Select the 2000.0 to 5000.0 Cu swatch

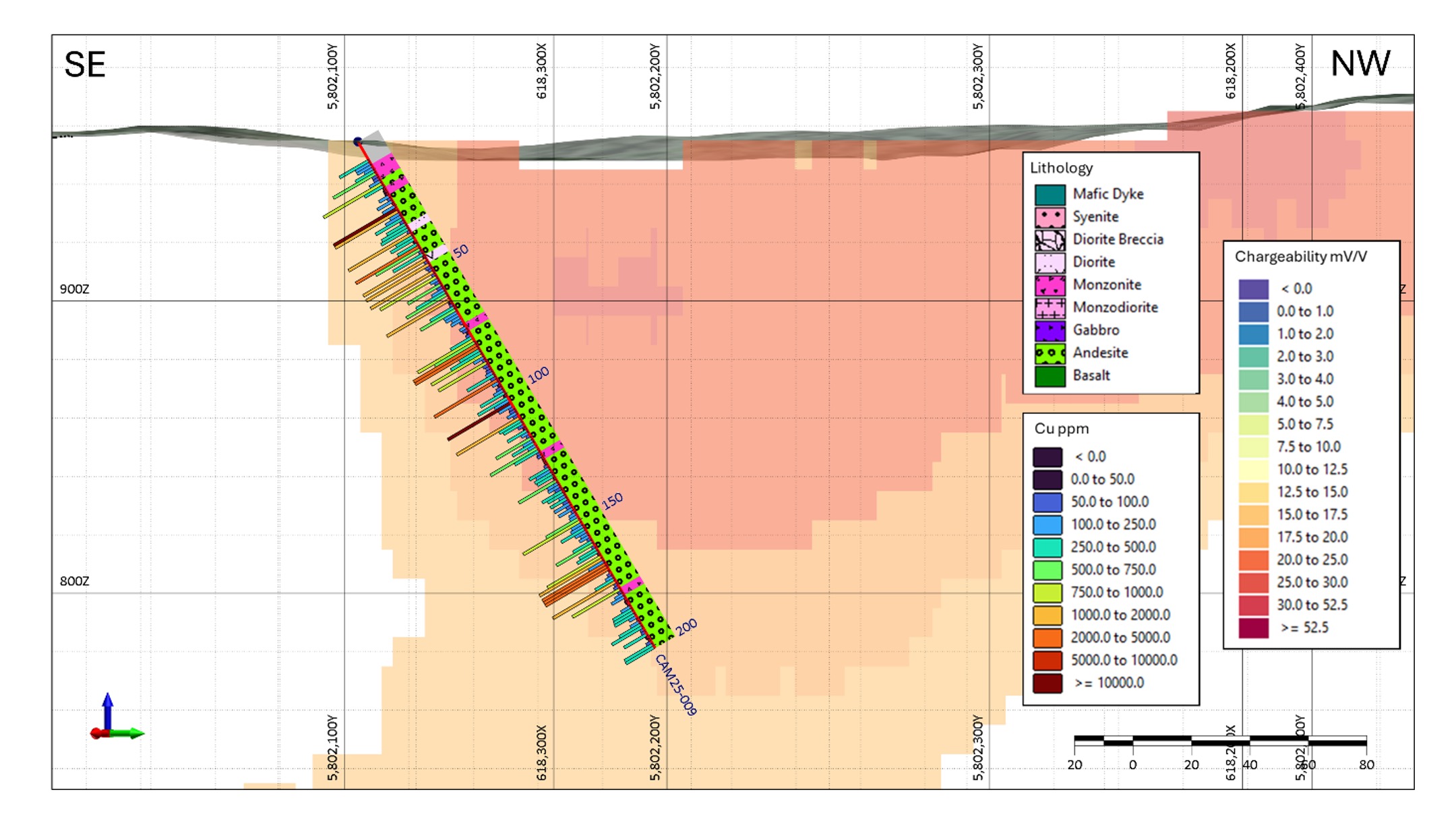tap(1048, 638)
